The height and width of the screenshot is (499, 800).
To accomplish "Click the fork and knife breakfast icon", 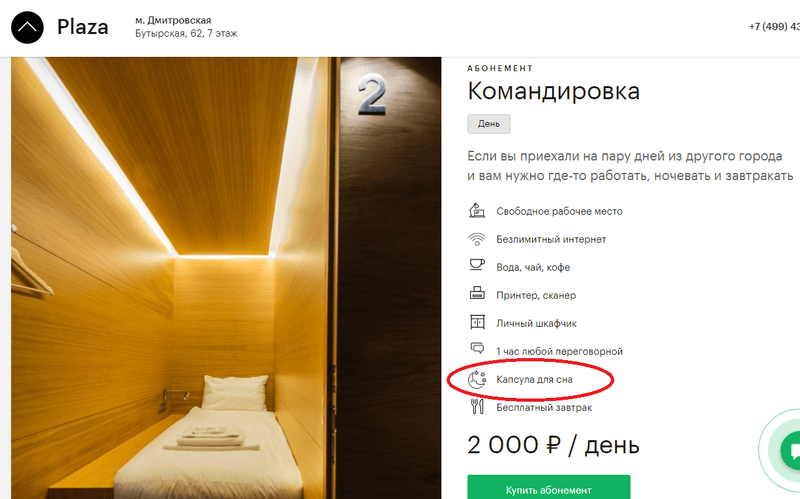I will tap(477, 406).
